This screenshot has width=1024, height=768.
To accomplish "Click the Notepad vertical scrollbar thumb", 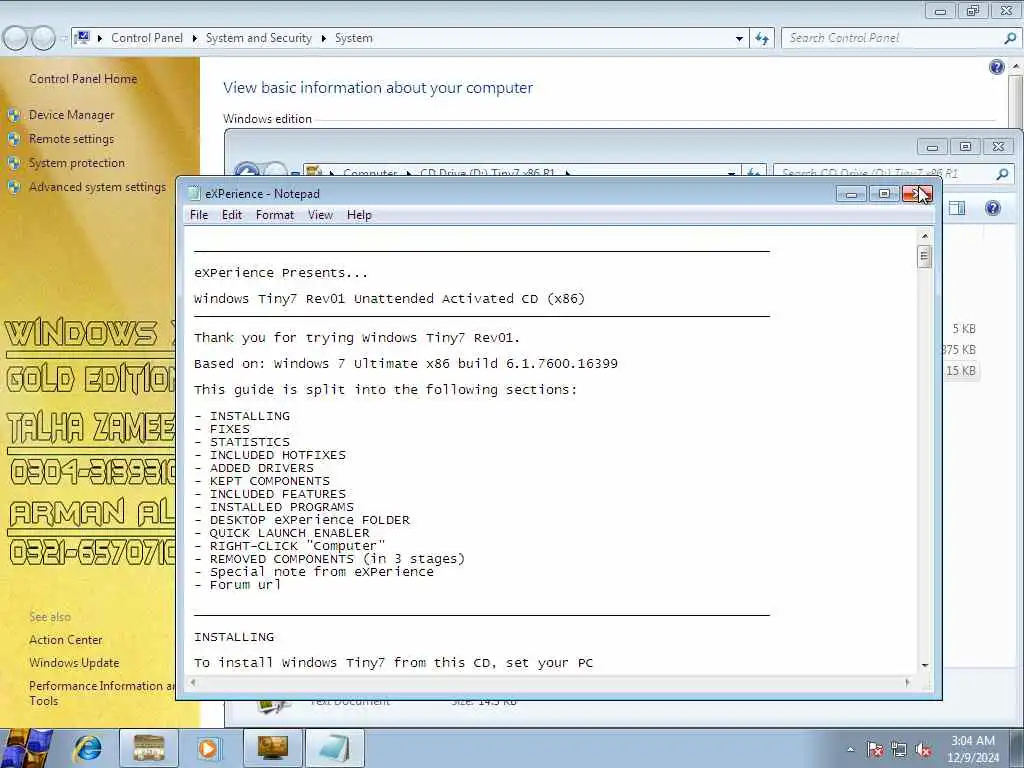I will click(924, 256).
